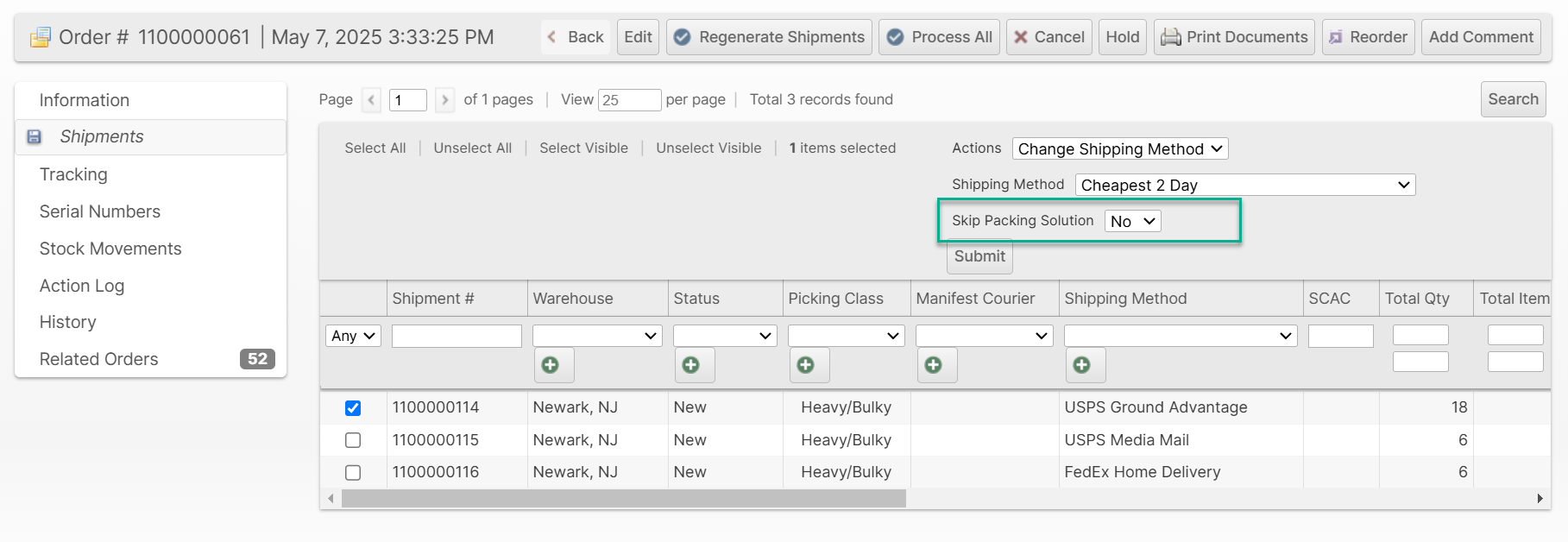Screen dimensions: 1568x542
Task: Click the green plus icon under Picking Class
Action: point(806,365)
